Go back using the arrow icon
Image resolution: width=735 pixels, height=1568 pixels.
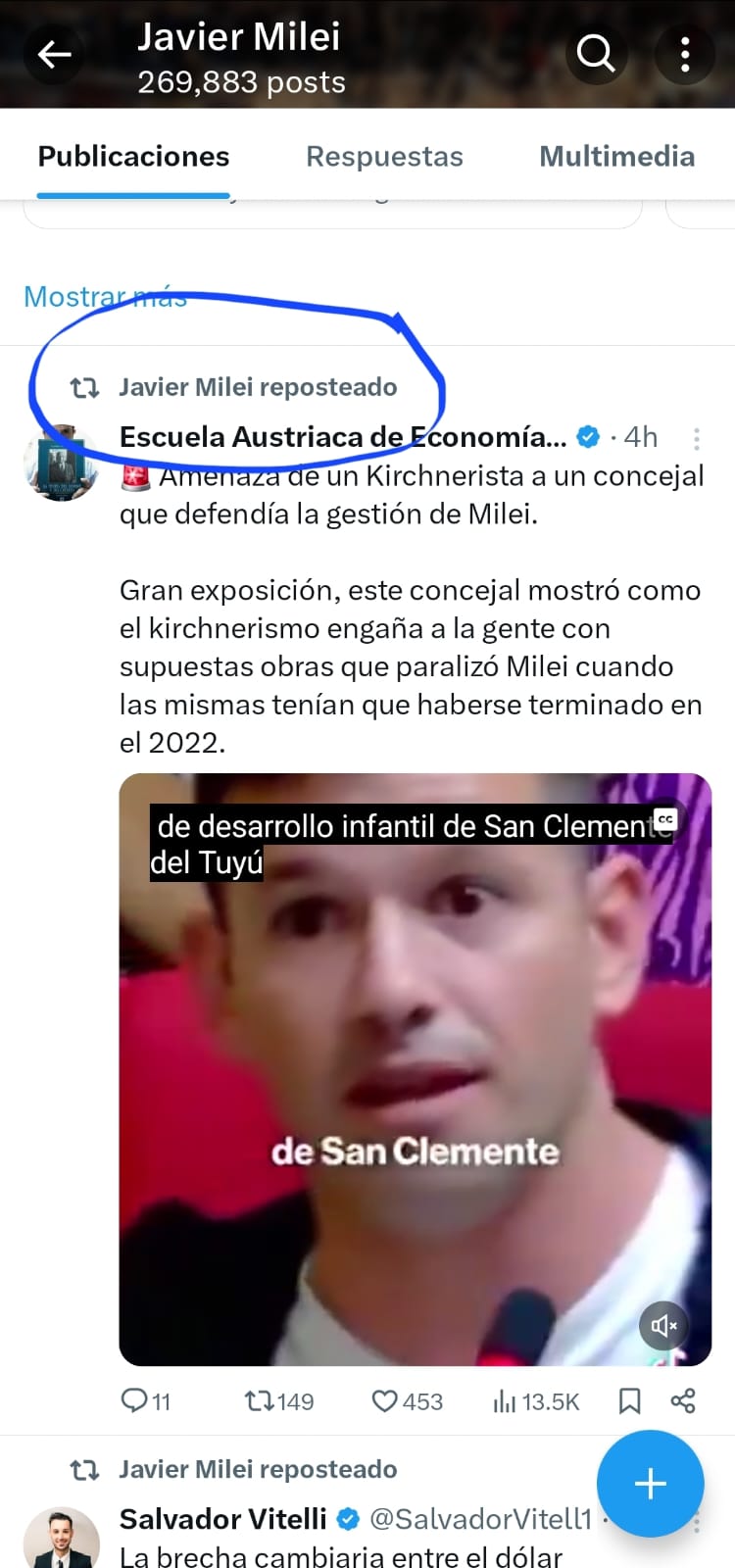tap(54, 54)
